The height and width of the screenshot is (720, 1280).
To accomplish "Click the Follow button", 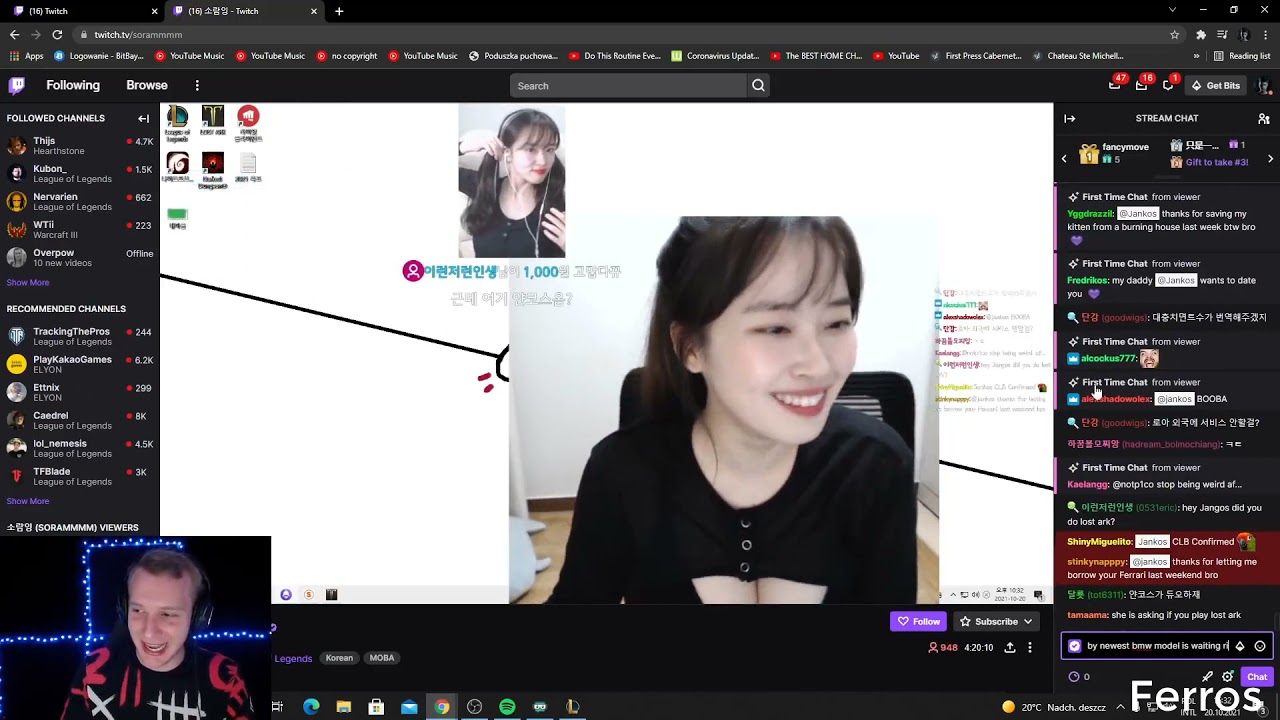I will [x=918, y=621].
